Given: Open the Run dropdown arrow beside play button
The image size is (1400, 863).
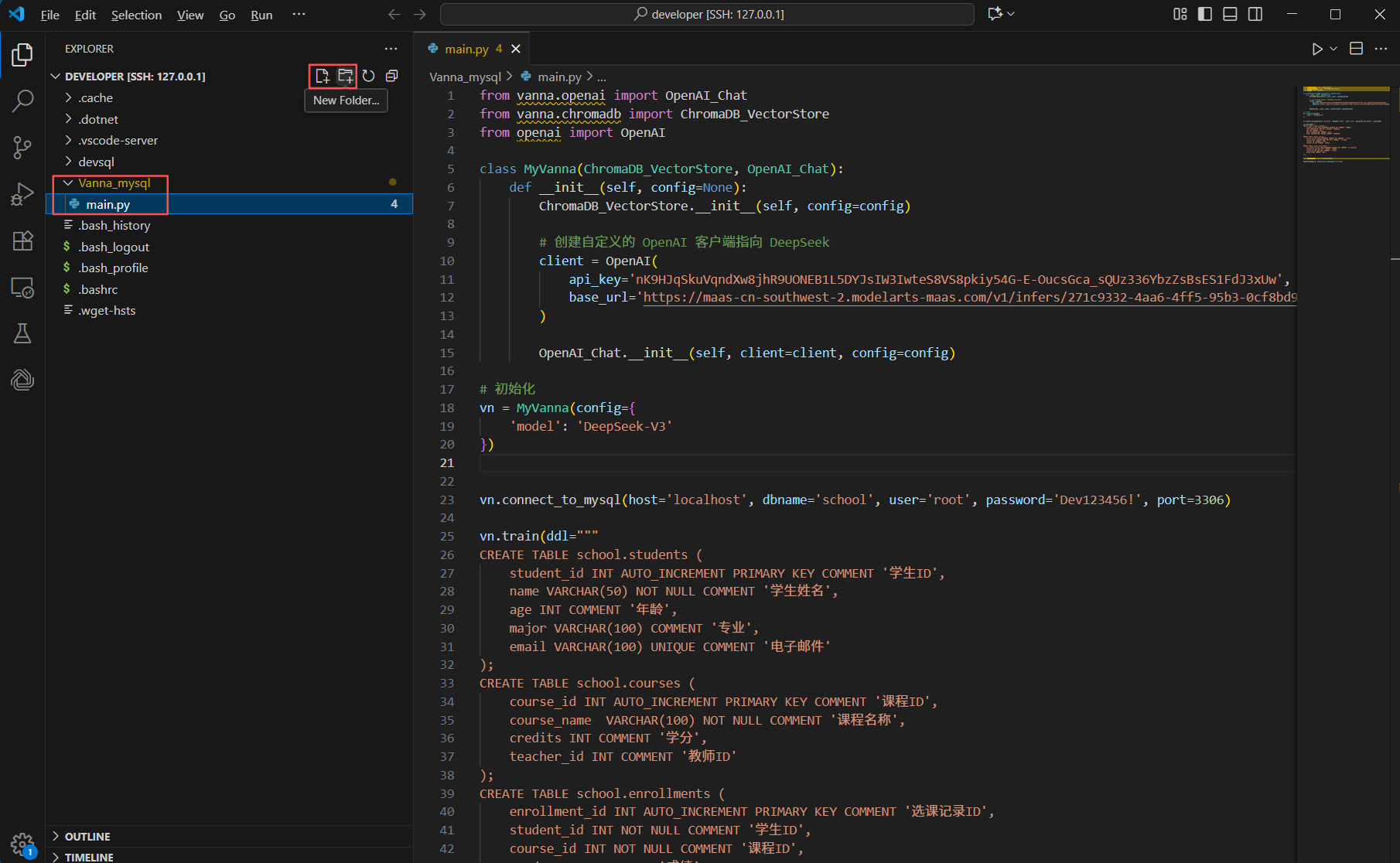Looking at the screenshot, I should [1333, 49].
